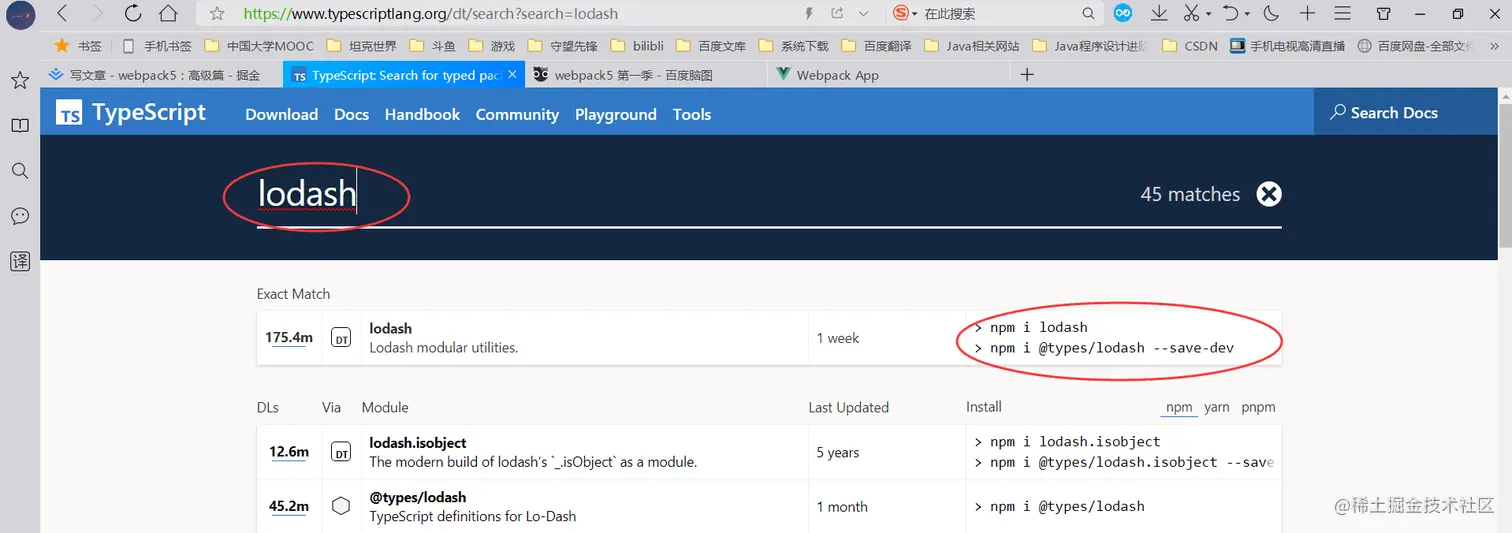This screenshot has width=1512, height=533.
Task: Open the 守望先锋 bookmark folder
Action: (x=561, y=46)
